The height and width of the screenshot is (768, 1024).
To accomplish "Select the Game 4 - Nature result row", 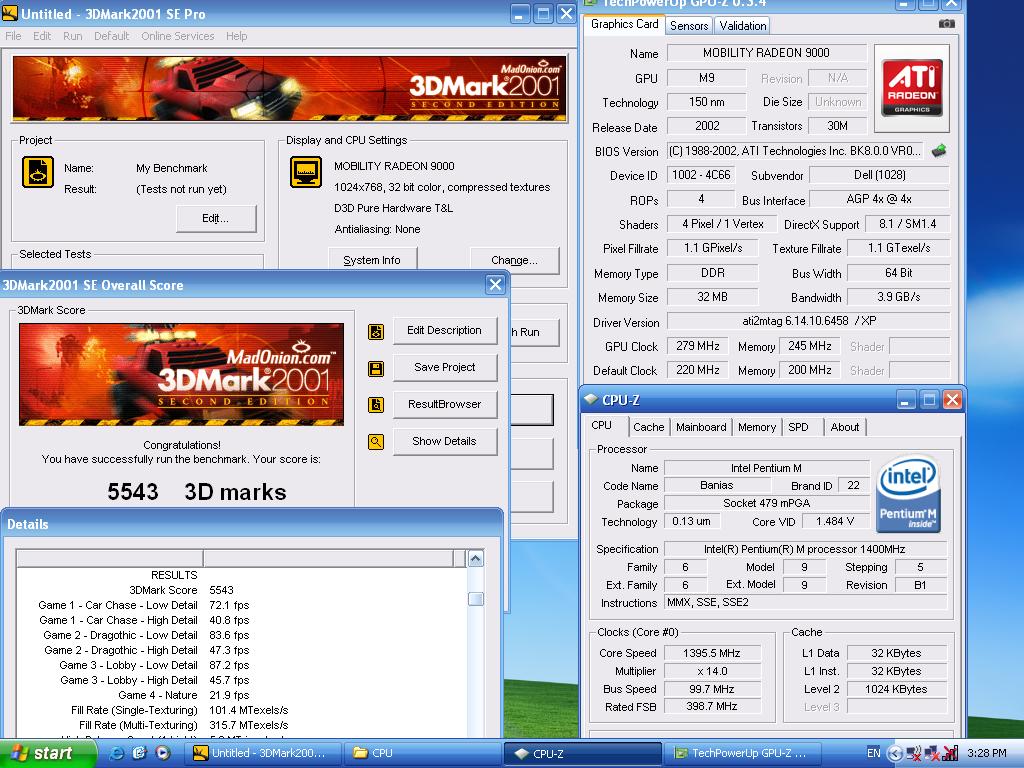I will click(242, 696).
